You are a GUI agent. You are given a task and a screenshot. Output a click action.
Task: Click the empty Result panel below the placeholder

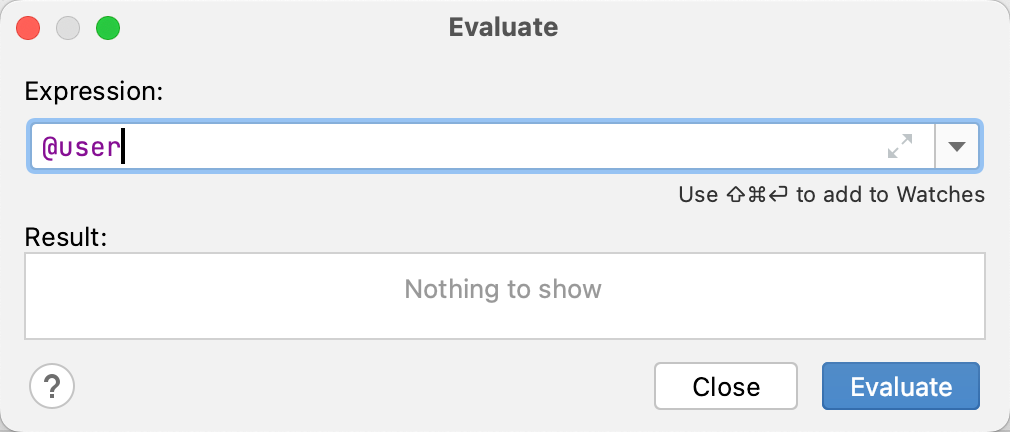tap(503, 322)
